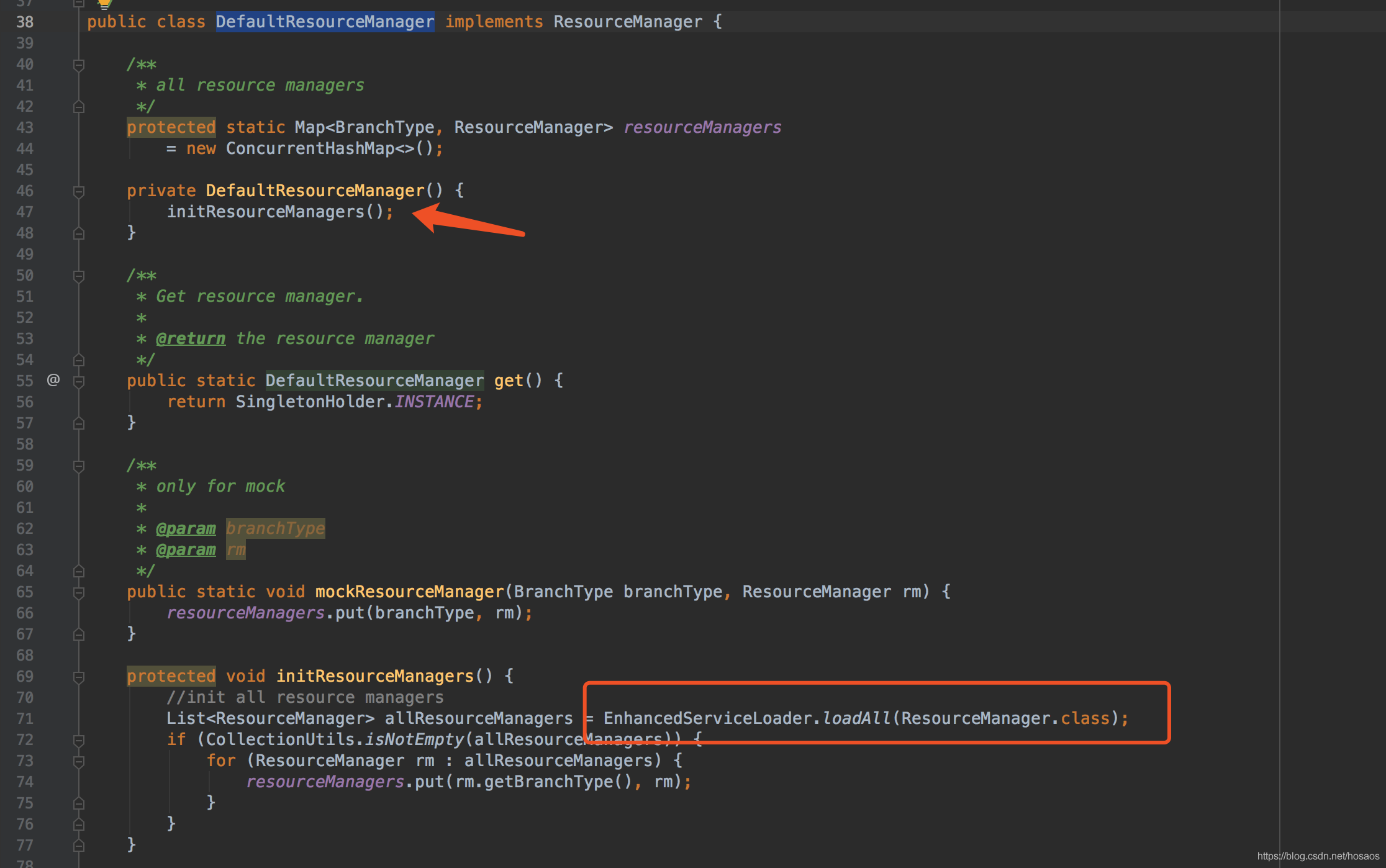Screen dimensions: 1386x868
Task: Click the fold end marker at line 77
Action: point(79,846)
